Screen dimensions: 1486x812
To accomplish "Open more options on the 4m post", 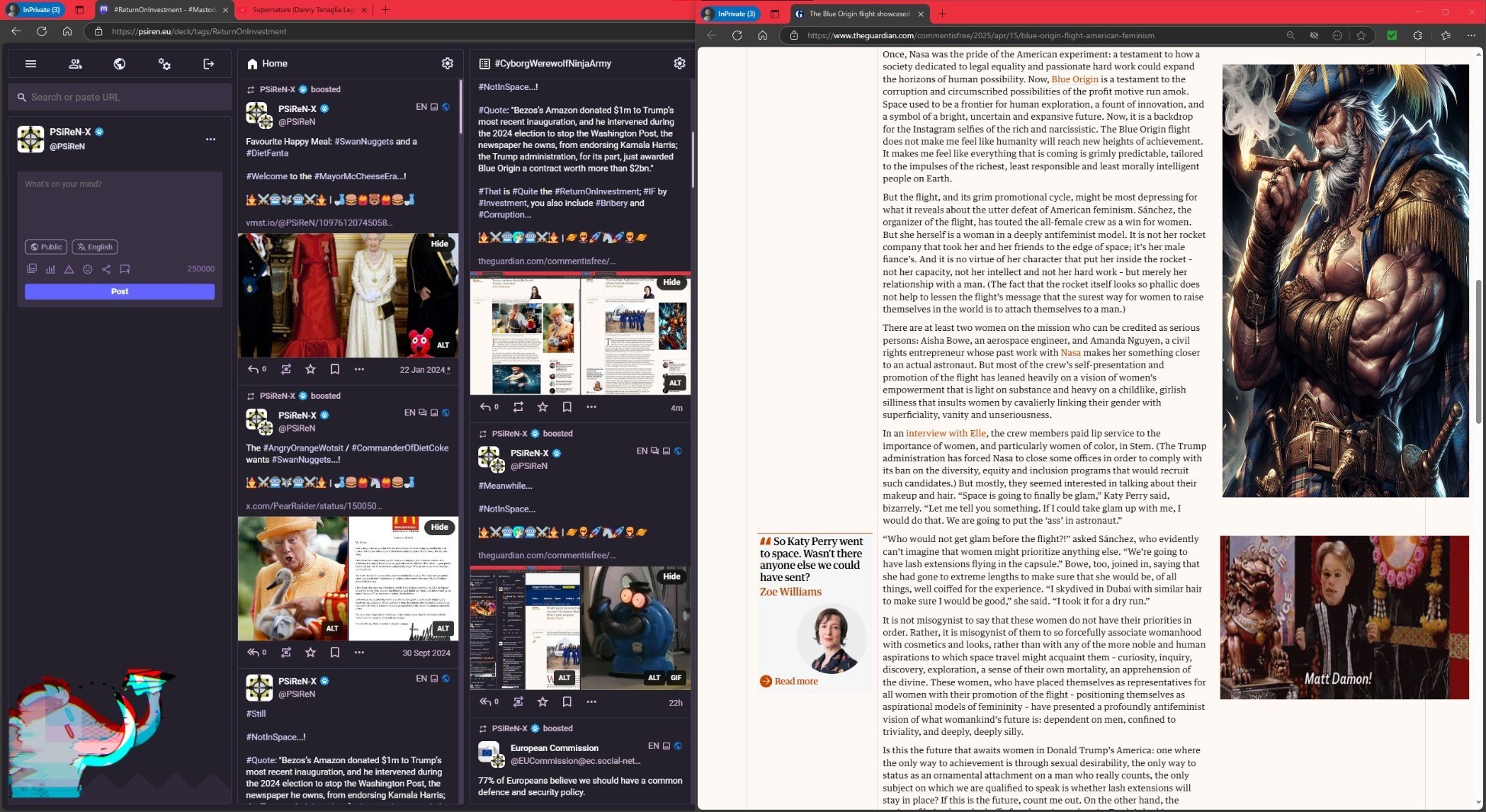I will point(591,407).
